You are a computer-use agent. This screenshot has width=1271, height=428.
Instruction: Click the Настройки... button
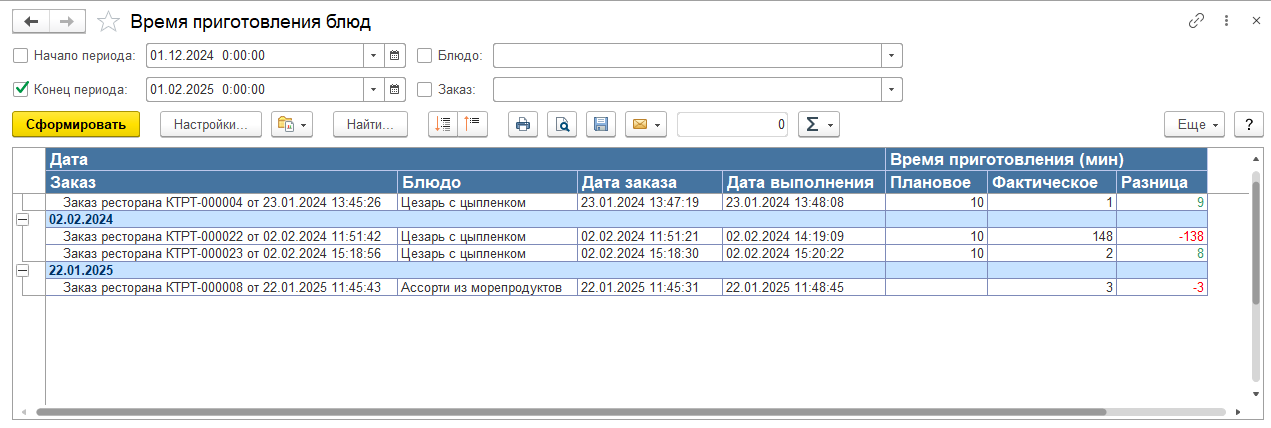210,124
